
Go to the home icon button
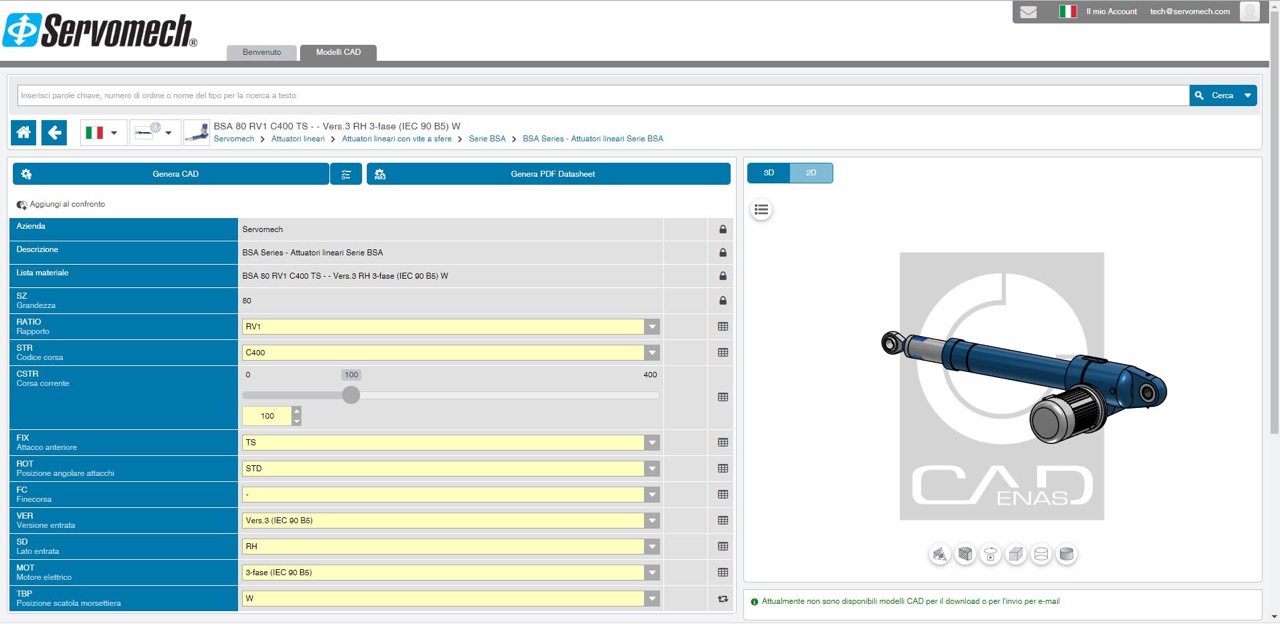(x=24, y=132)
